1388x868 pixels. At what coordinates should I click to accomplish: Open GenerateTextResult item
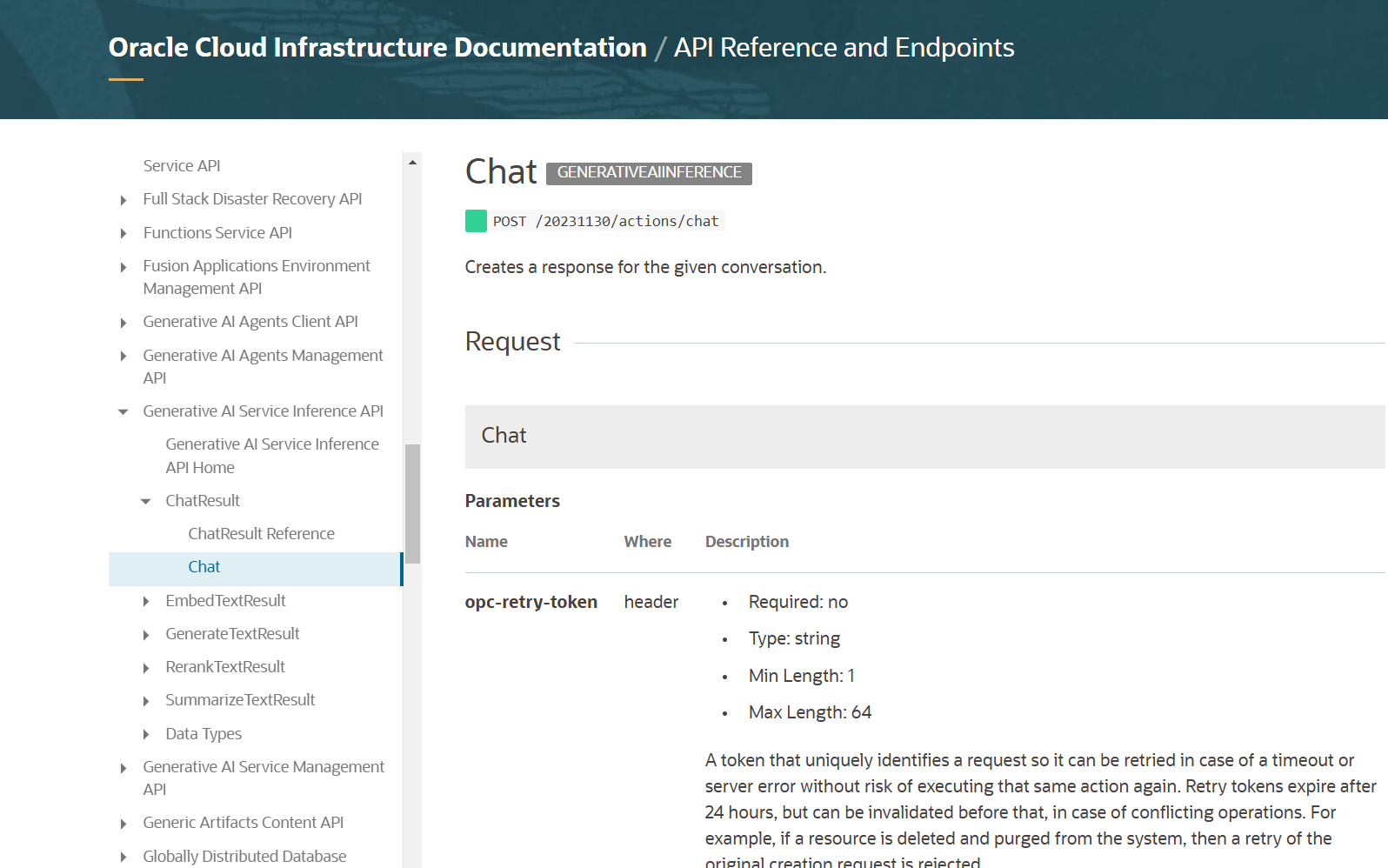pos(232,633)
